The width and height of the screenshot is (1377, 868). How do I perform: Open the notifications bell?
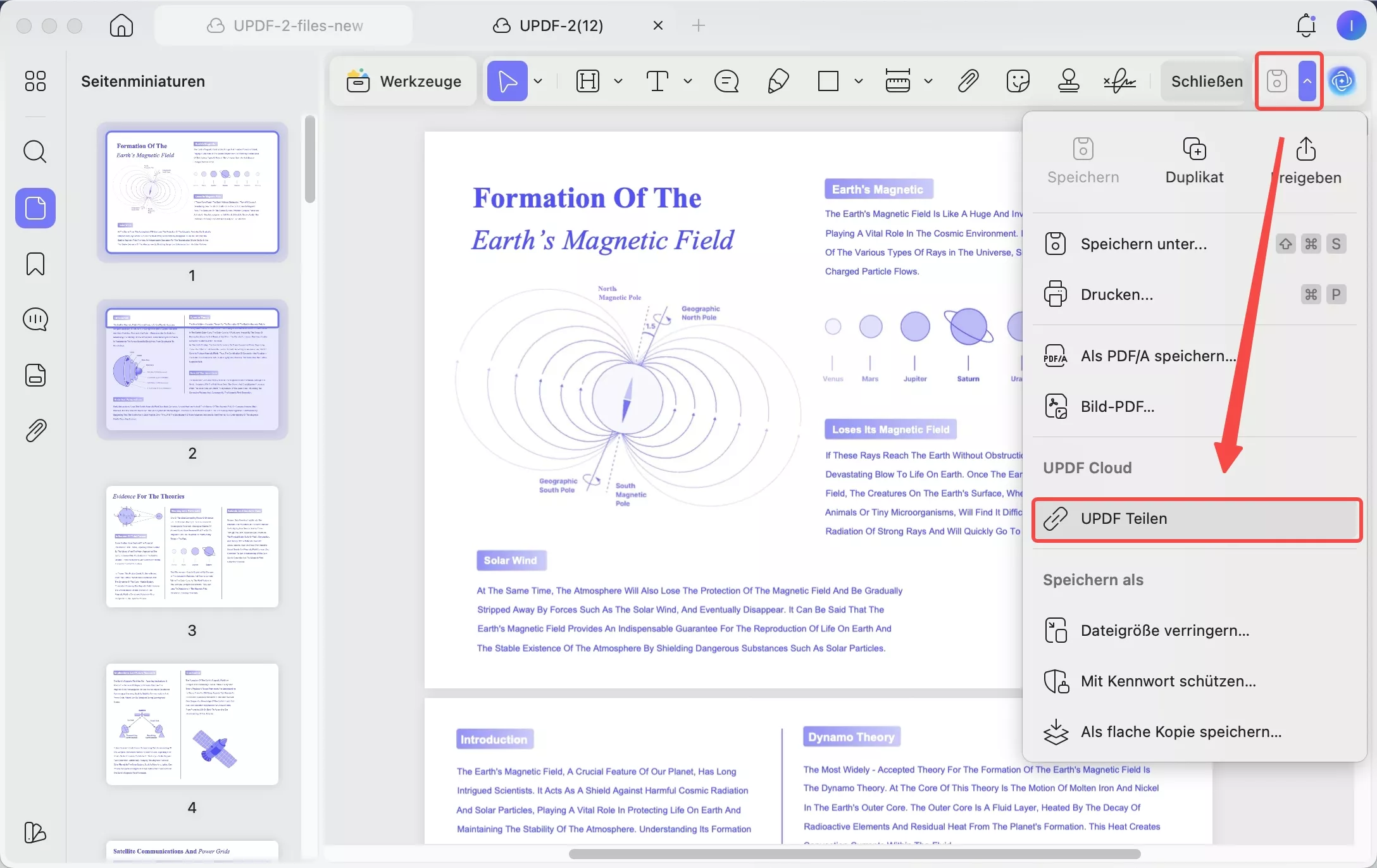pos(1306,25)
